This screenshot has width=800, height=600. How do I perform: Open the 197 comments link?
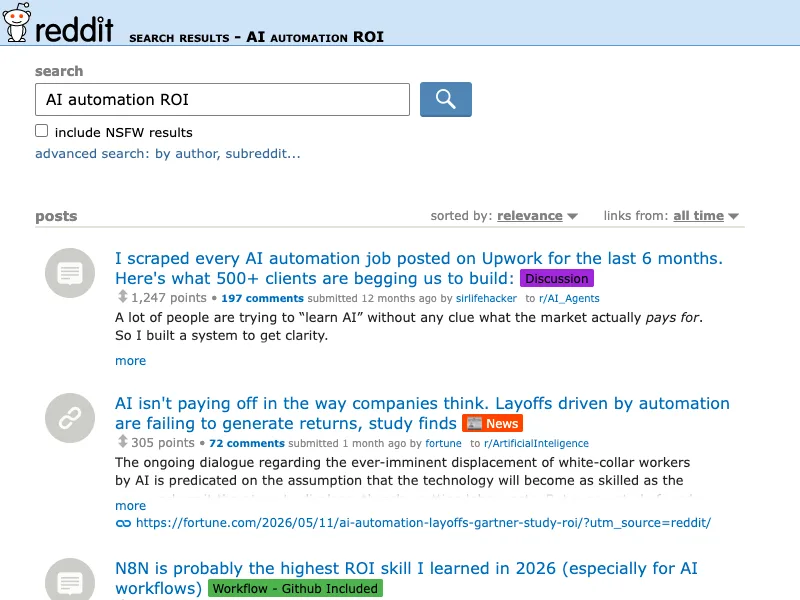(262, 298)
